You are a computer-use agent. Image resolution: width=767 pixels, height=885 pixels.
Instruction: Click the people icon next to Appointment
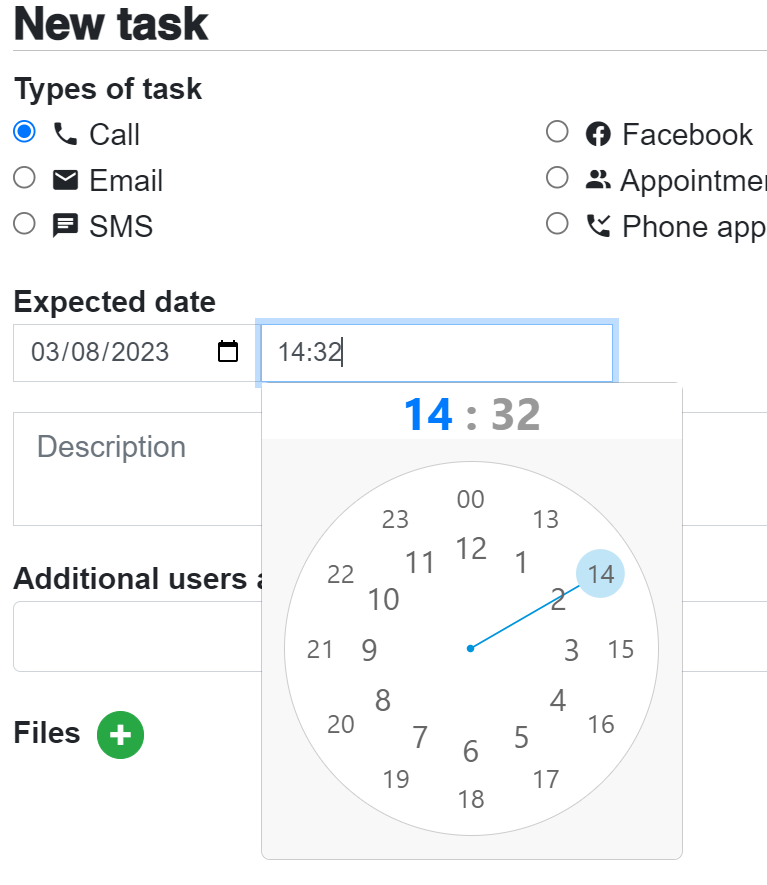click(598, 180)
